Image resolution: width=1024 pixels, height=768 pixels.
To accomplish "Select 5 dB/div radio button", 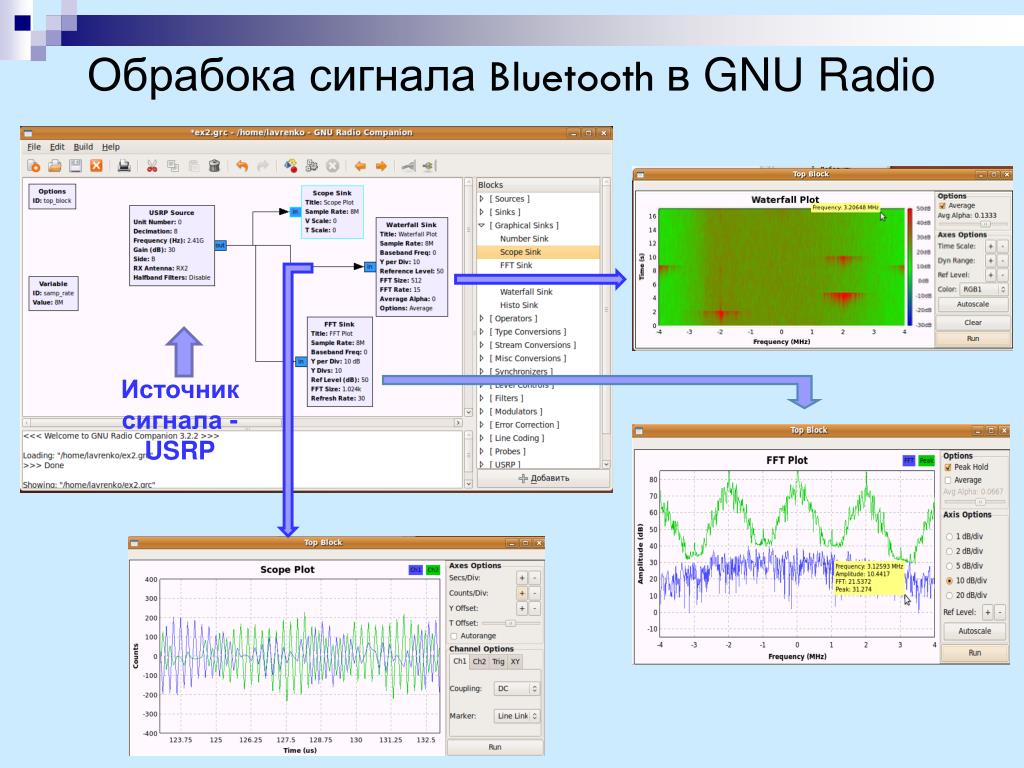I will point(949,566).
